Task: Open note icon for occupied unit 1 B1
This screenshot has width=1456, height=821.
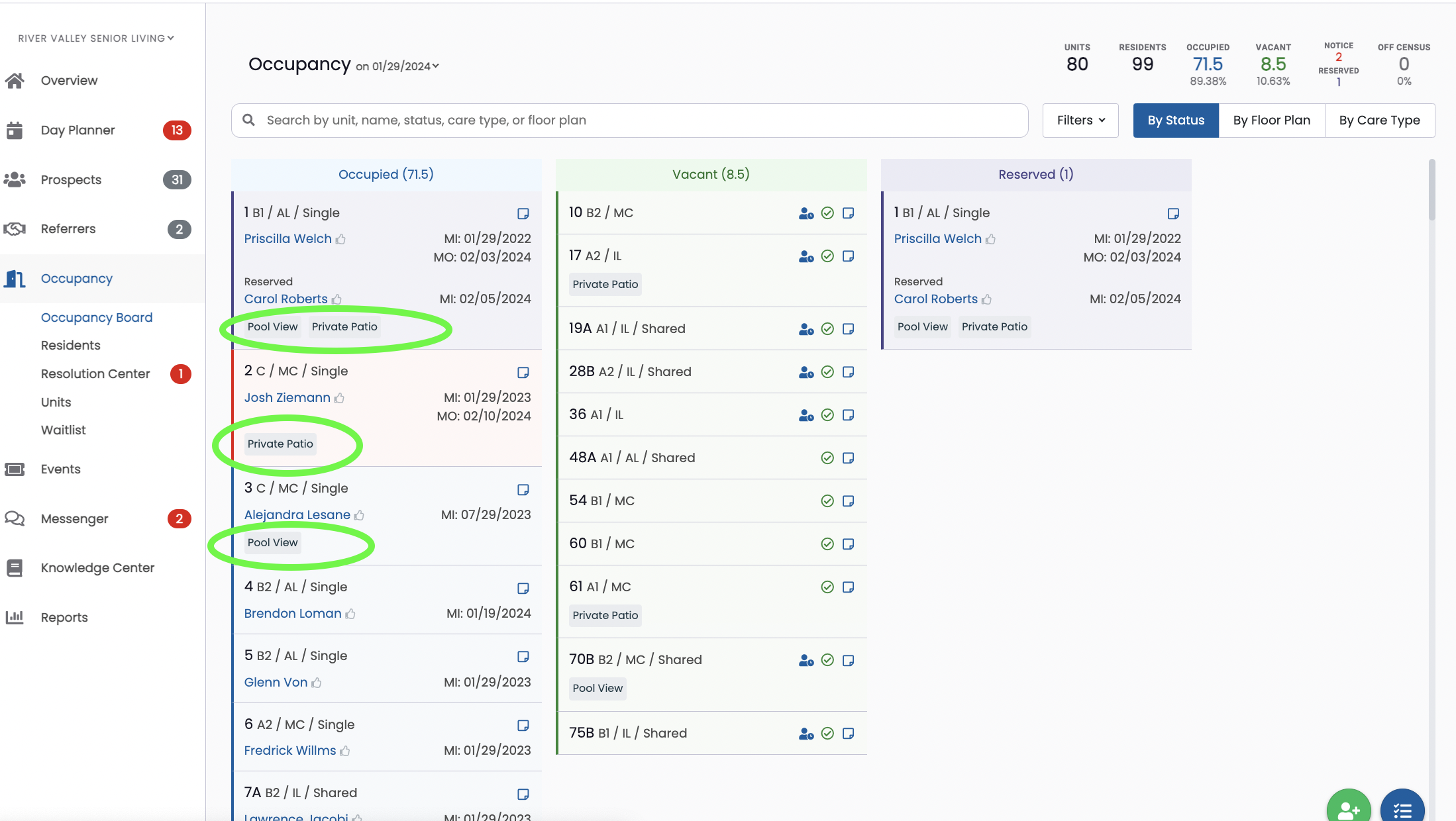Action: [523, 213]
